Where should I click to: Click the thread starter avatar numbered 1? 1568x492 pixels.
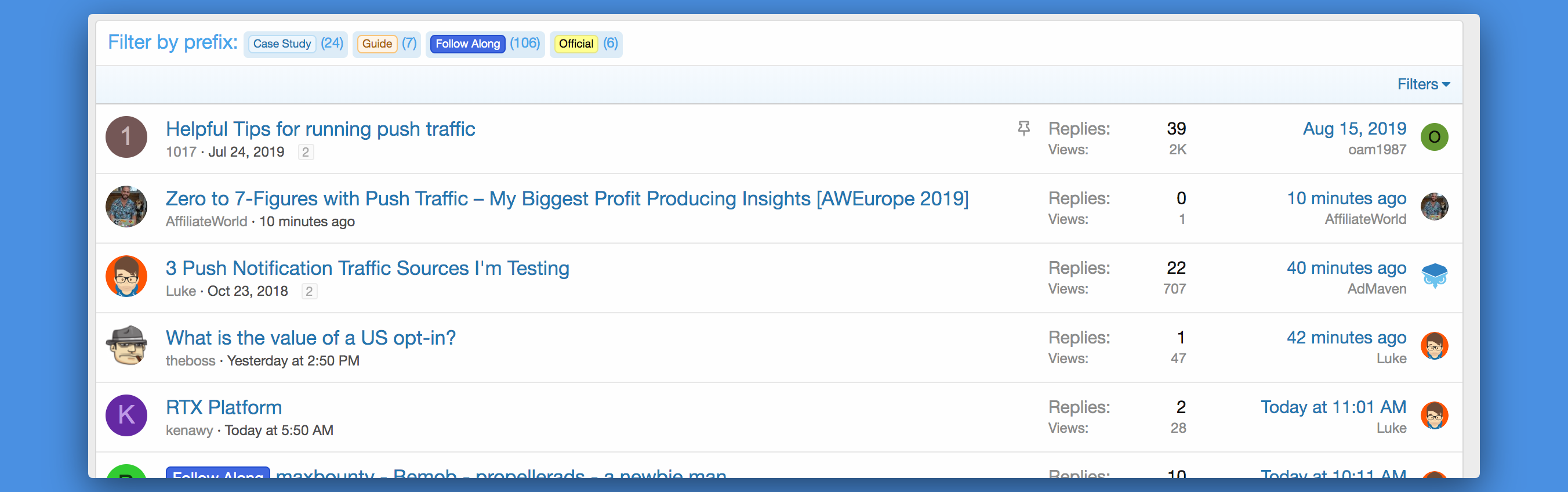pyautogui.click(x=126, y=137)
